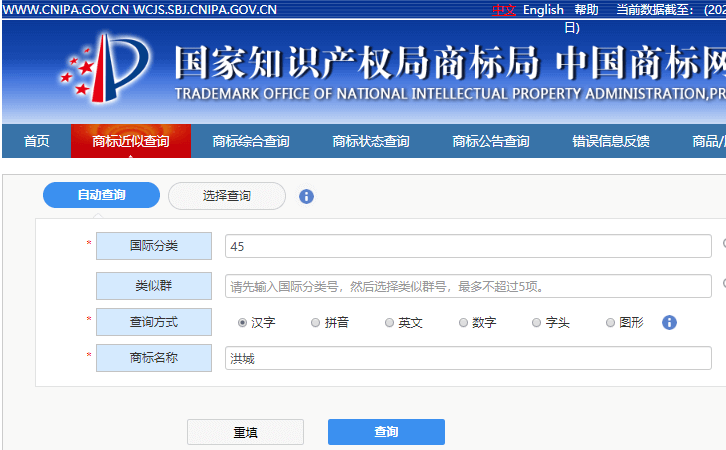This screenshot has height=450, width=726.
Task: Open 商标近似查询 navigation tab
Action: [x=131, y=141]
